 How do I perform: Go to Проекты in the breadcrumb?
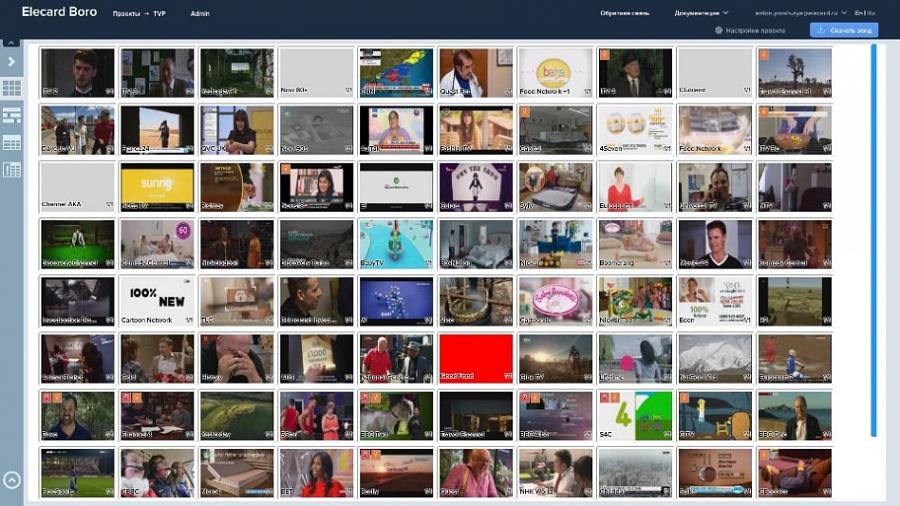click(126, 14)
